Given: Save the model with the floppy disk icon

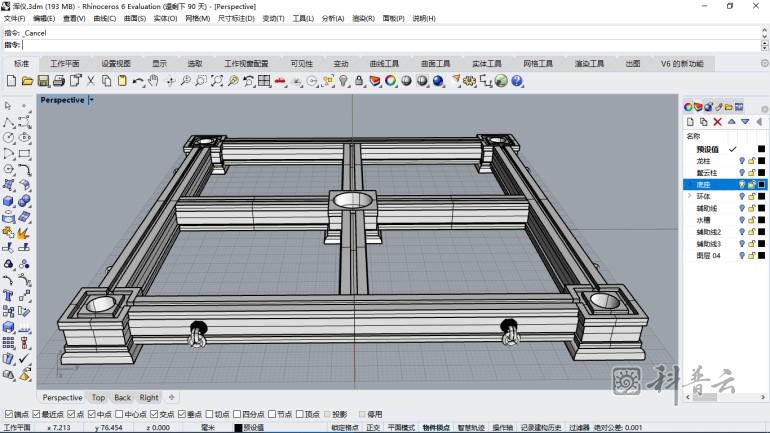Looking at the screenshot, I should tap(43, 81).
